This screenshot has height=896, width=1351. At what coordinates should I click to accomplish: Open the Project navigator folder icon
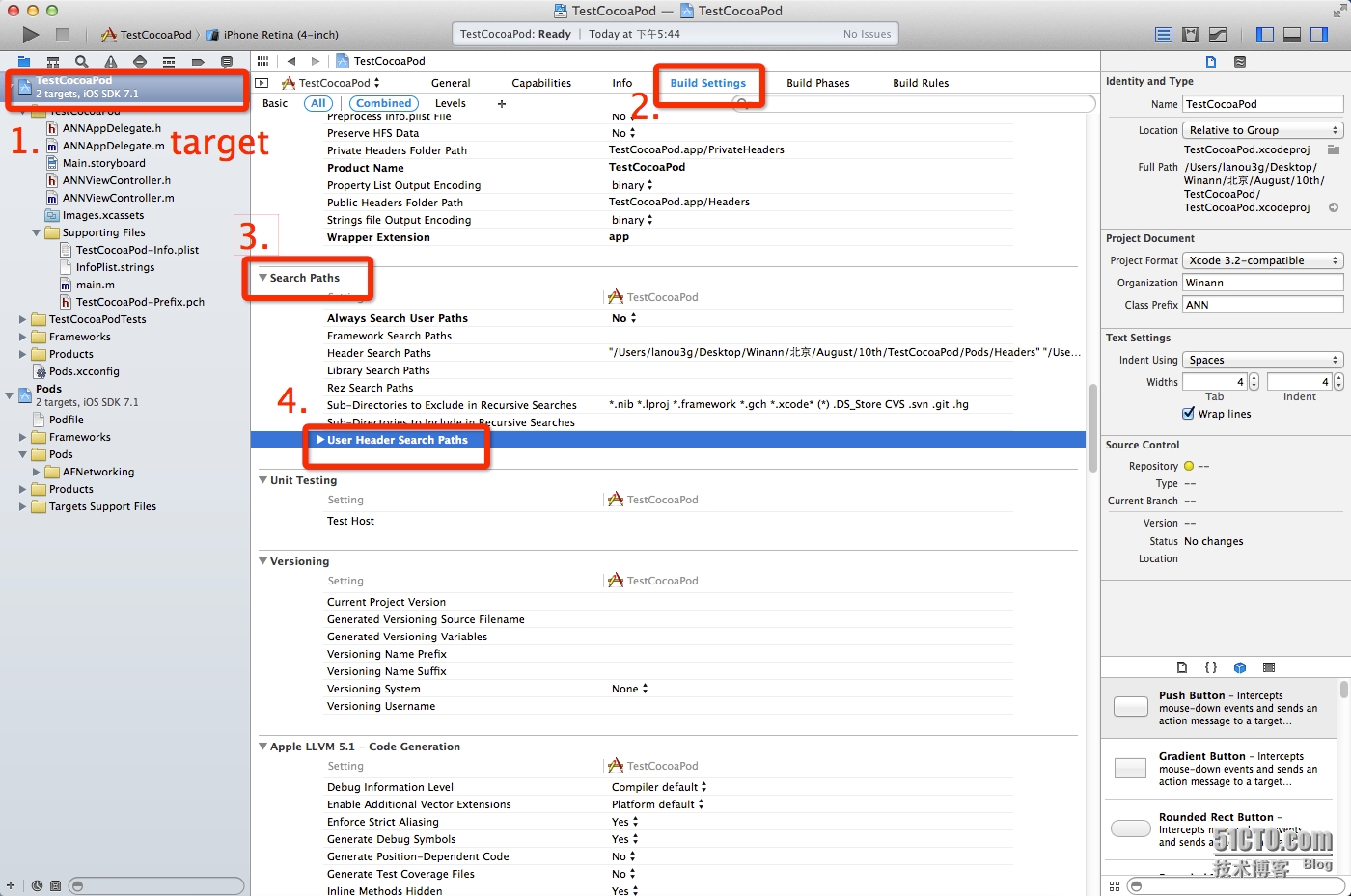pos(24,61)
